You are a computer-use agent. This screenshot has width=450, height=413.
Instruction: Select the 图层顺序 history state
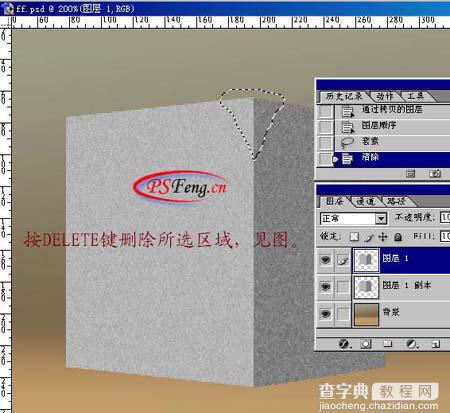[379, 125]
